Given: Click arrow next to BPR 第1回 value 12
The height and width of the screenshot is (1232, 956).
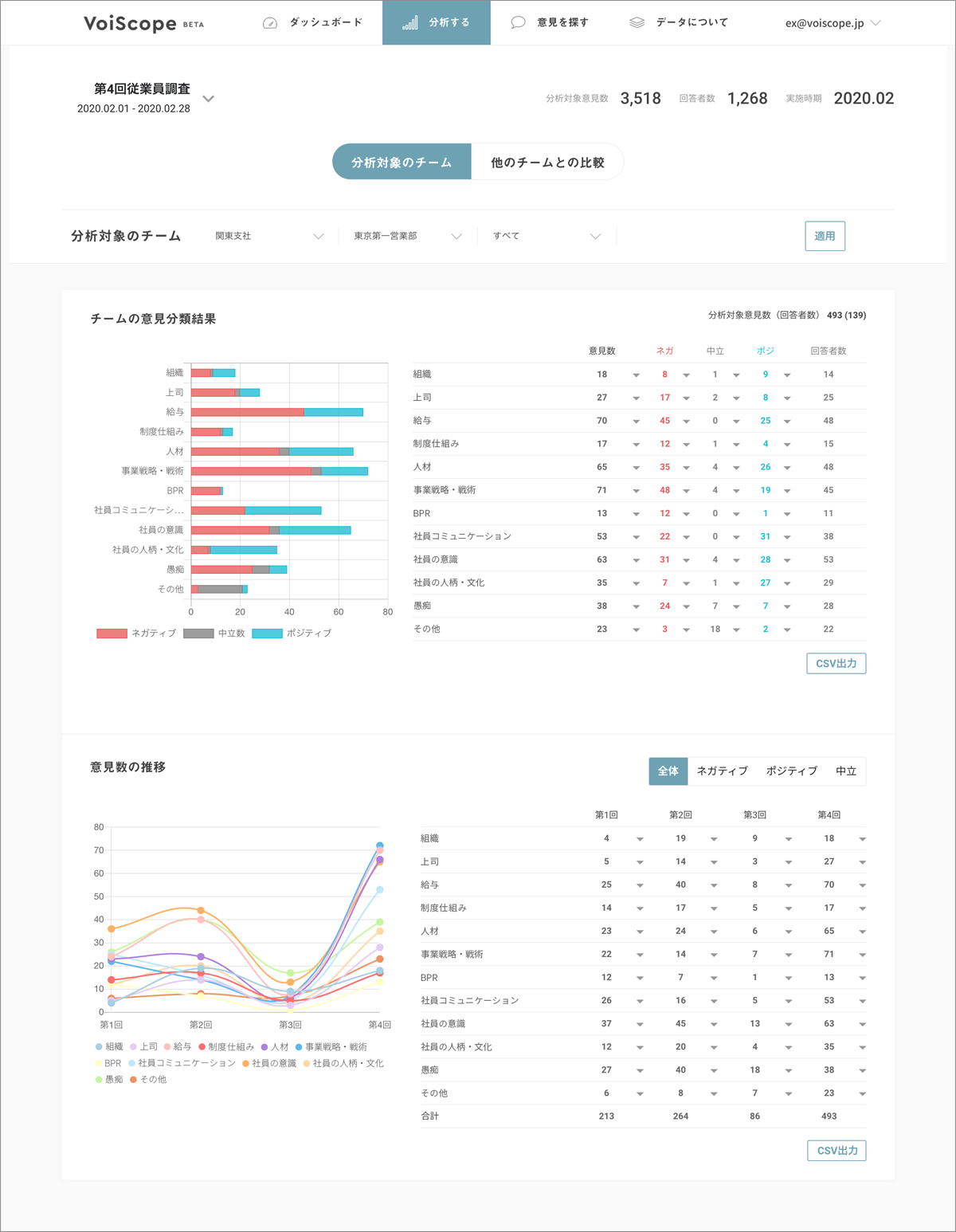Looking at the screenshot, I should (x=640, y=978).
